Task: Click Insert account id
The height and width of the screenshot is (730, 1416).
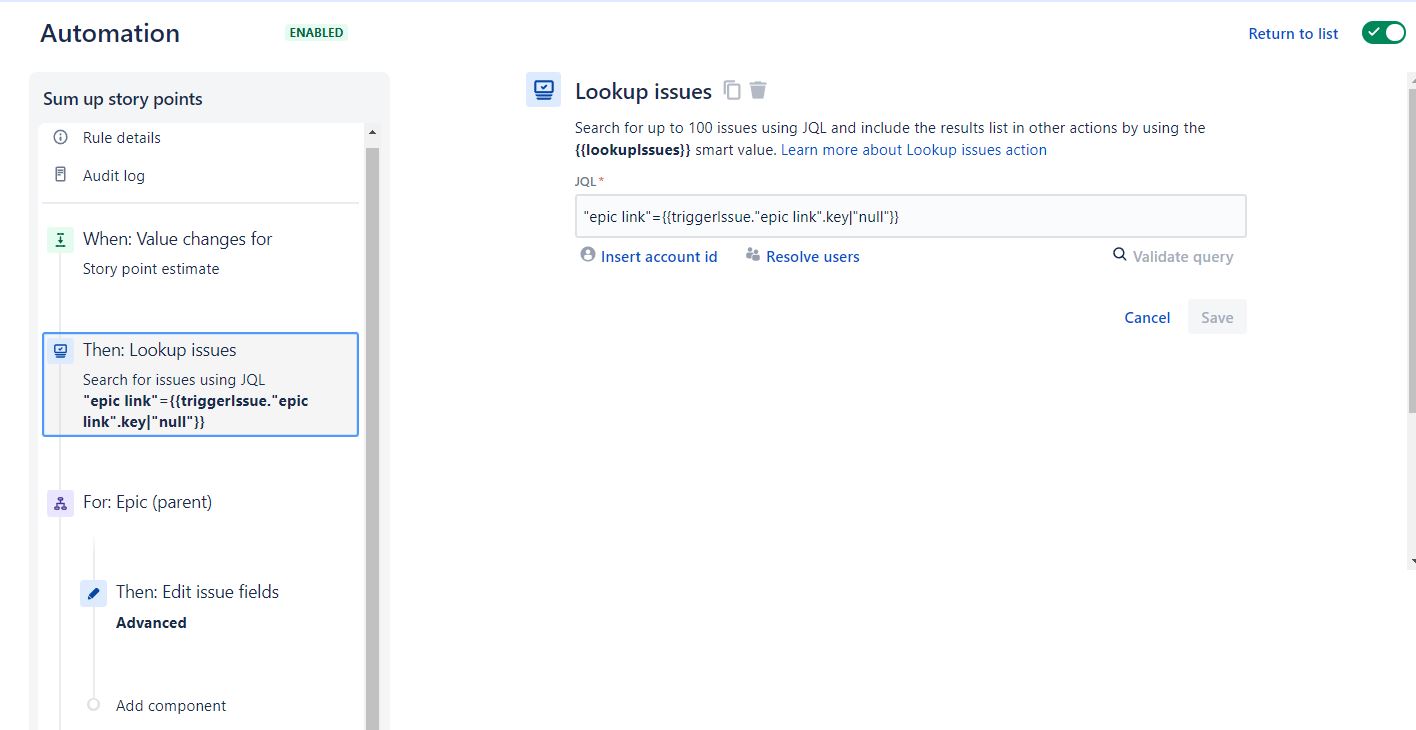Action: pos(659,257)
